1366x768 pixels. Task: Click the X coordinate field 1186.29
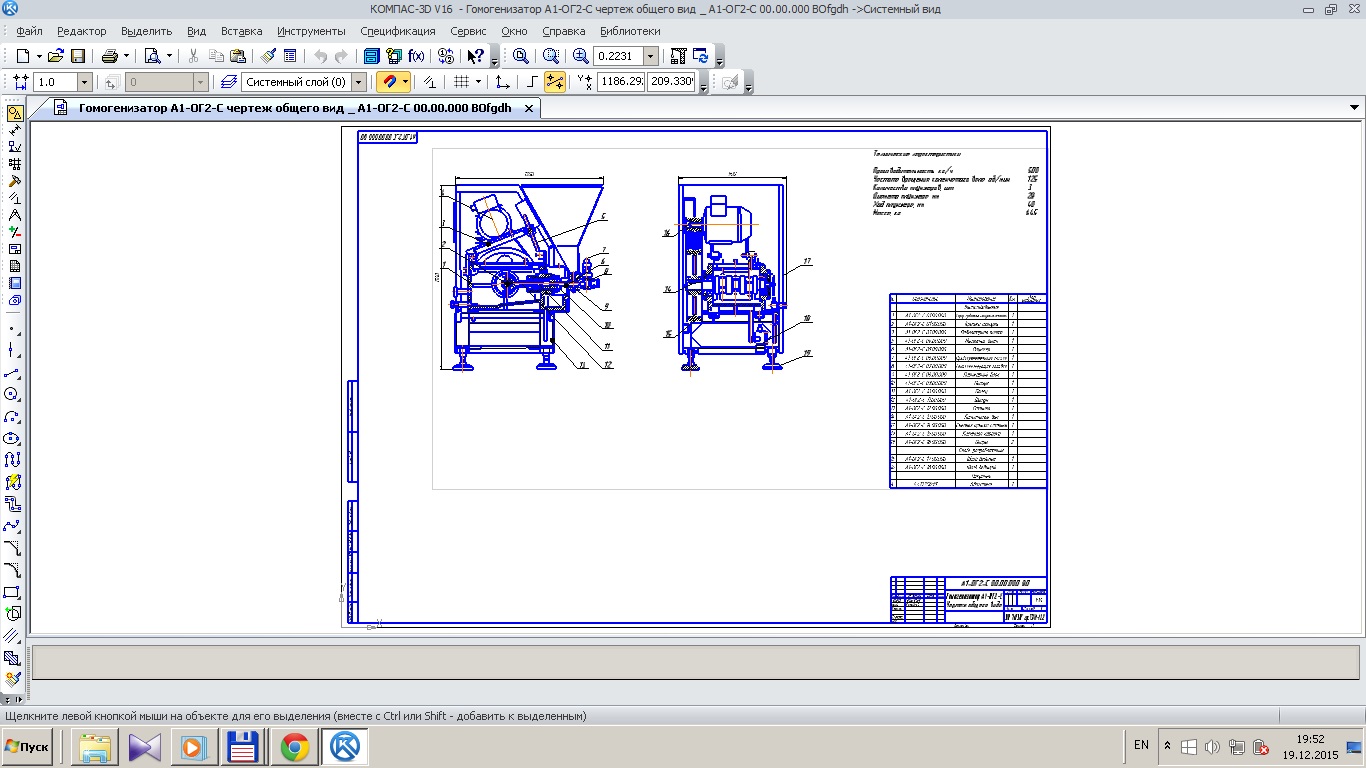[621, 82]
